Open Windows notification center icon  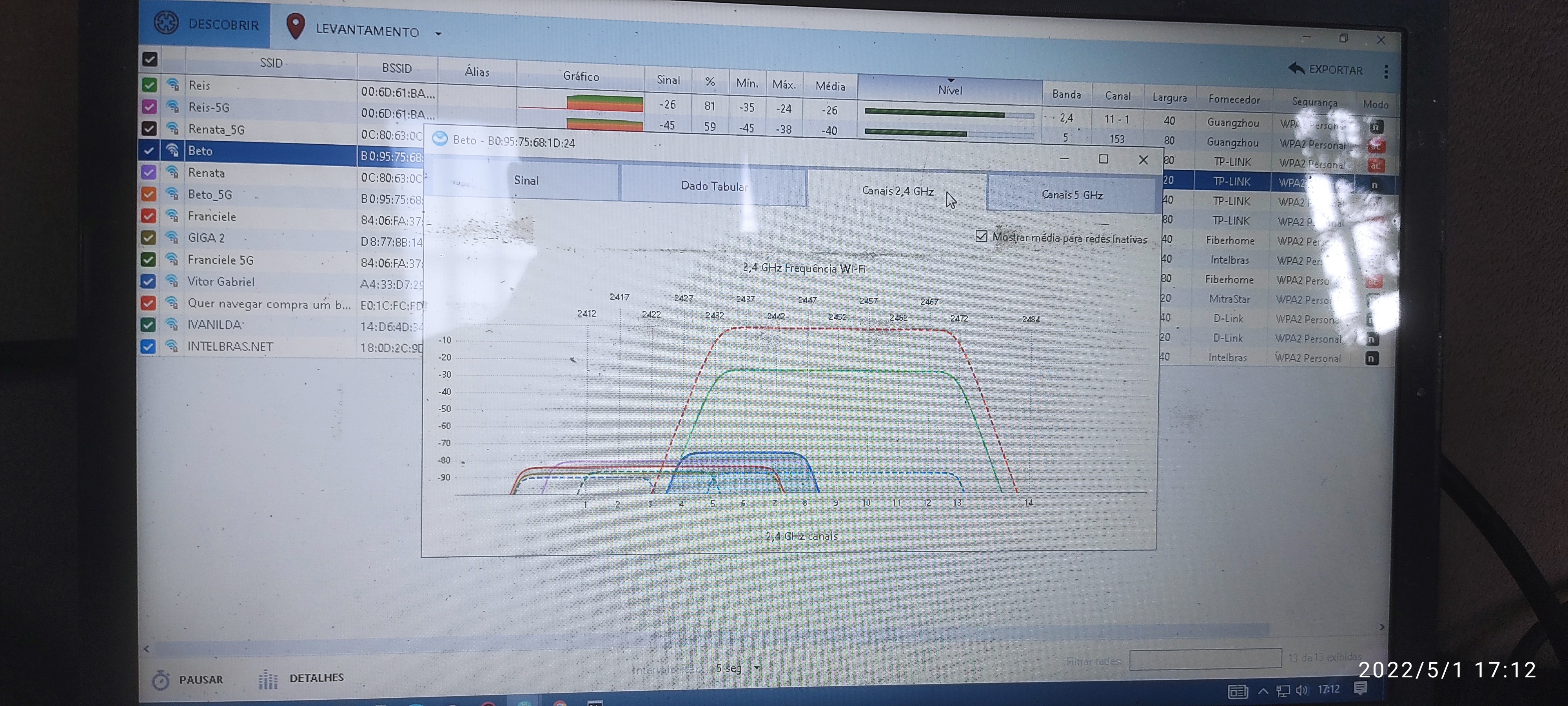[1360, 688]
